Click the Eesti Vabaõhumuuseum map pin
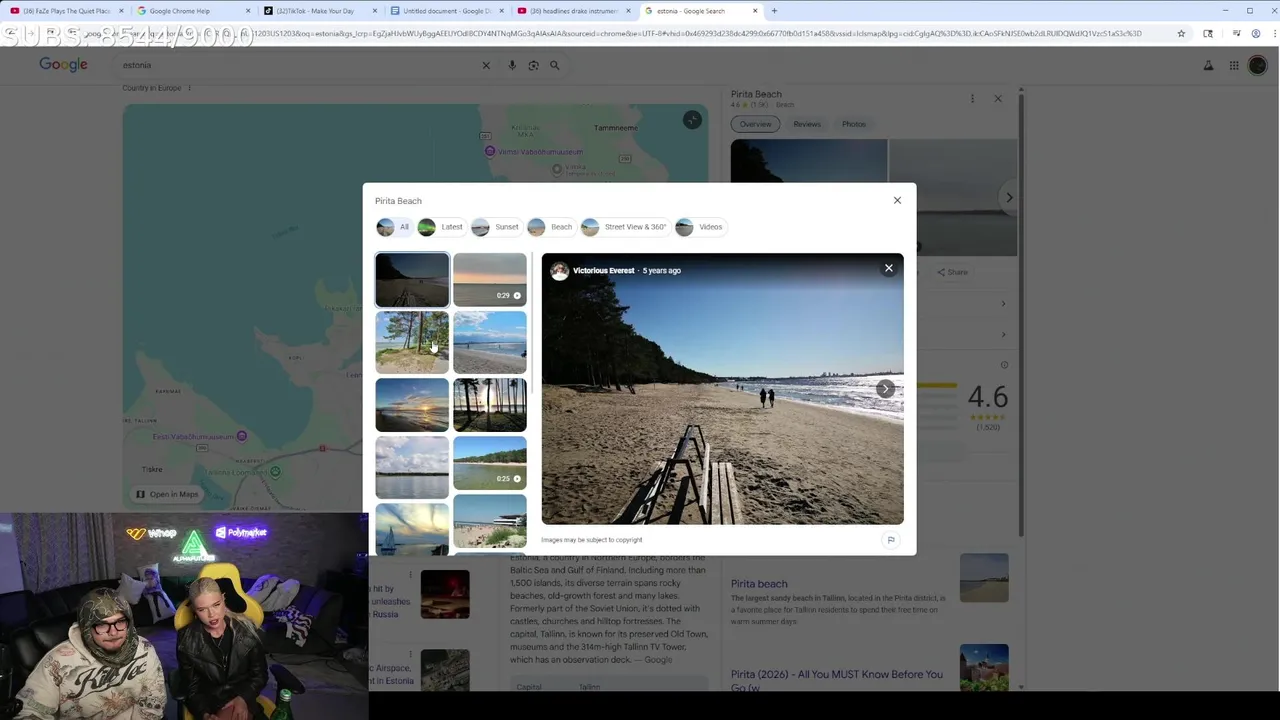 tap(242, 436)
